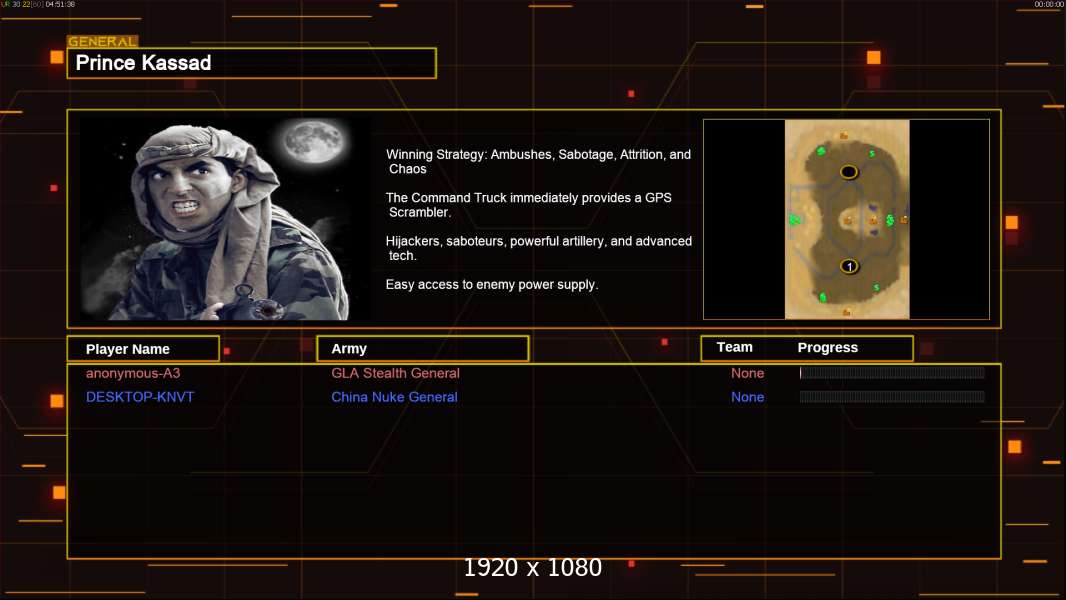Click the blue None team for DESKTOP-KNVT
The height and width of the screenshot is (600, 1066).
pyautogui.click(x=747, y=397)
